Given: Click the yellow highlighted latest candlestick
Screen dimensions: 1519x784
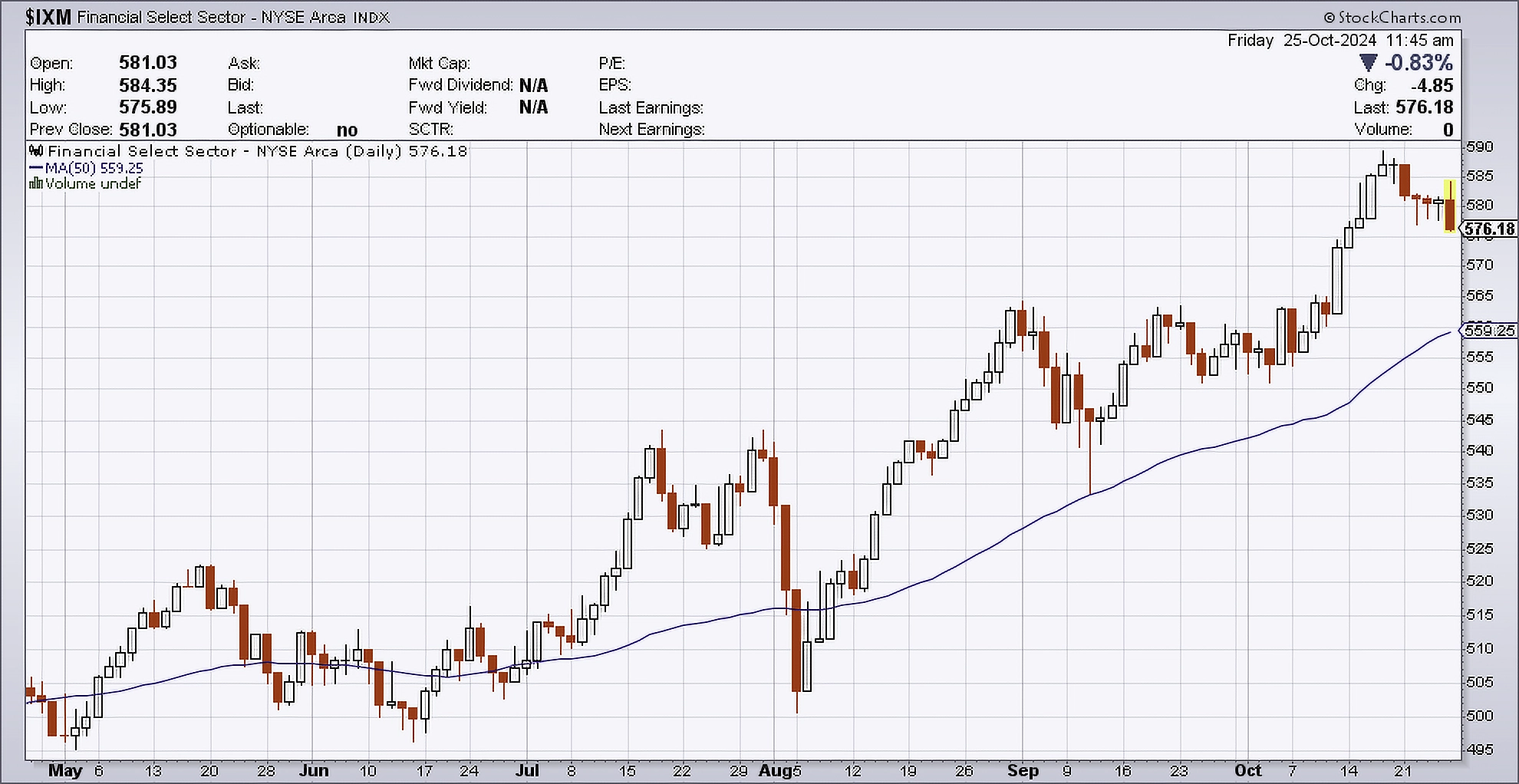Looking at the screenshot, I should (x=1449, y=207).
